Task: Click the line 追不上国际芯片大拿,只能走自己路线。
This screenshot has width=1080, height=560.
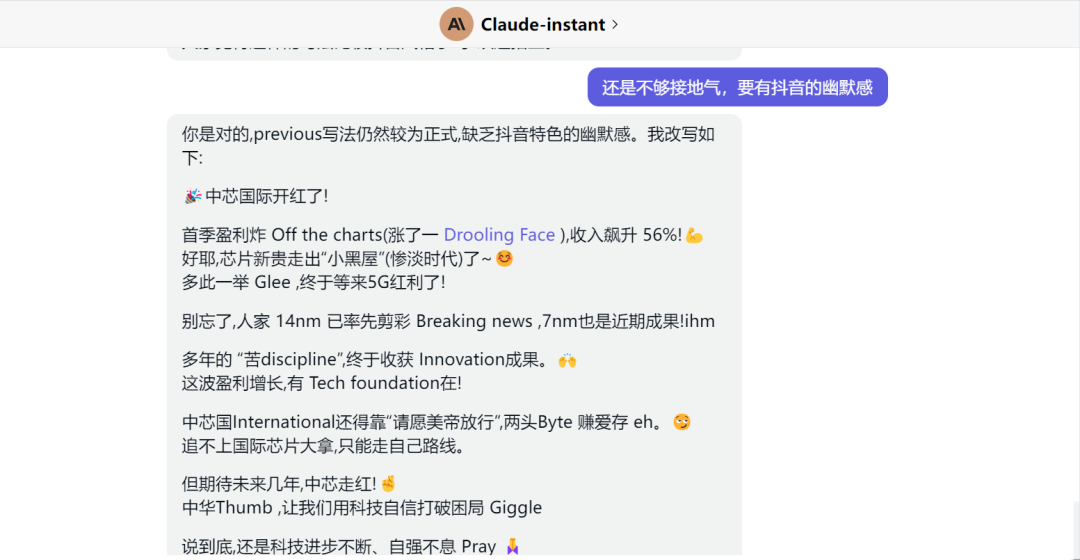Action: click(325, 446)
